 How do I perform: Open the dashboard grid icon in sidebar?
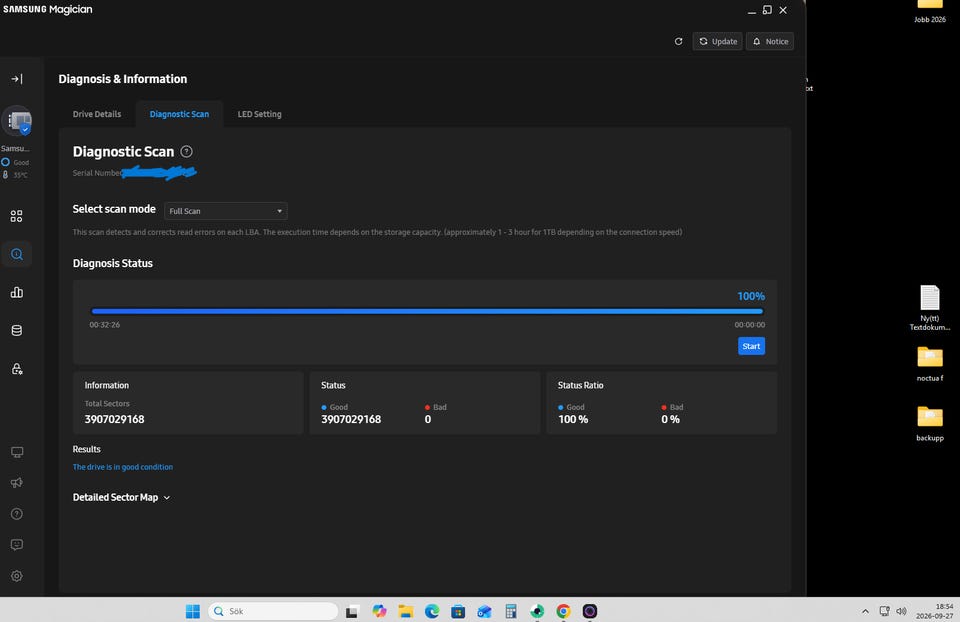[x=17, y=216]
